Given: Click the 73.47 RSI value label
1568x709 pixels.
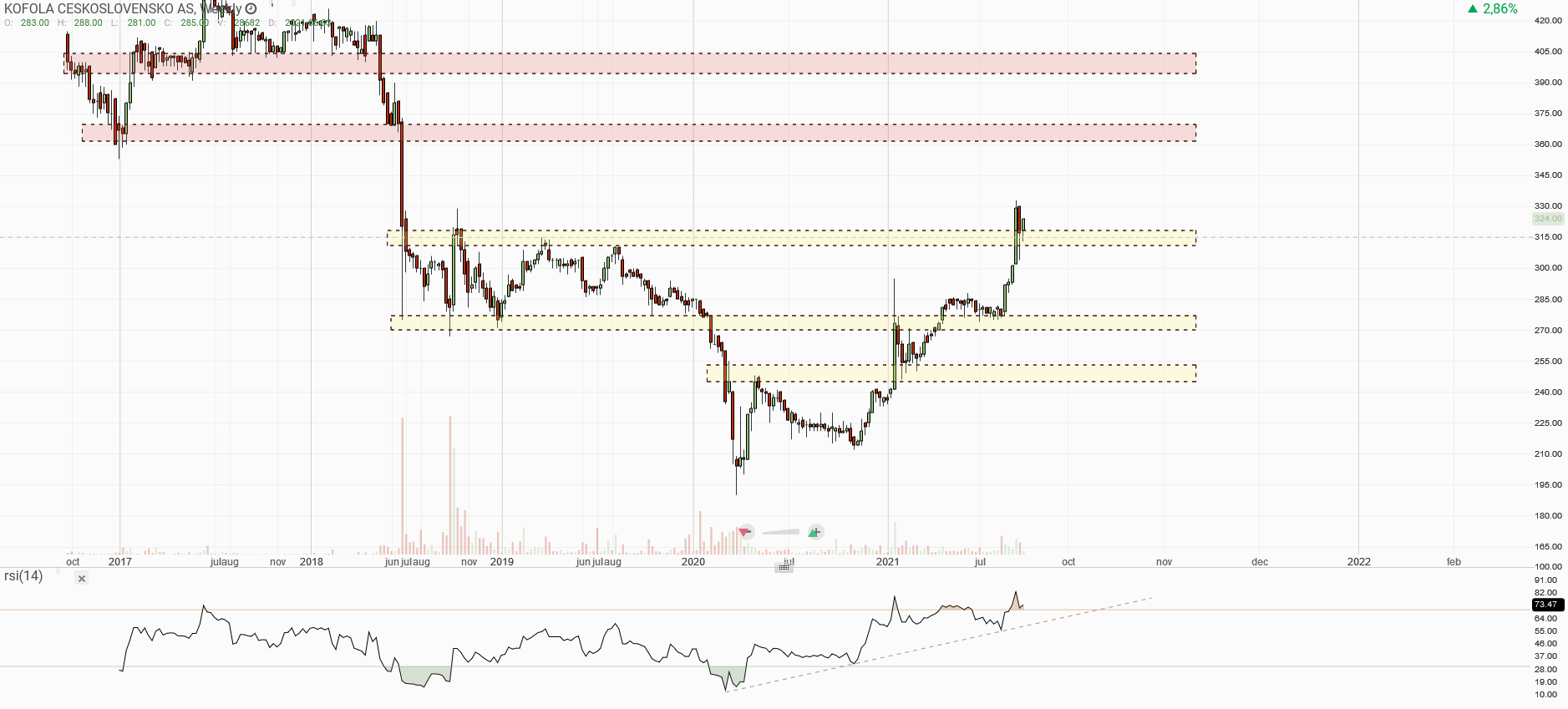Looking at the screenshot, I should click(1545, 604).
